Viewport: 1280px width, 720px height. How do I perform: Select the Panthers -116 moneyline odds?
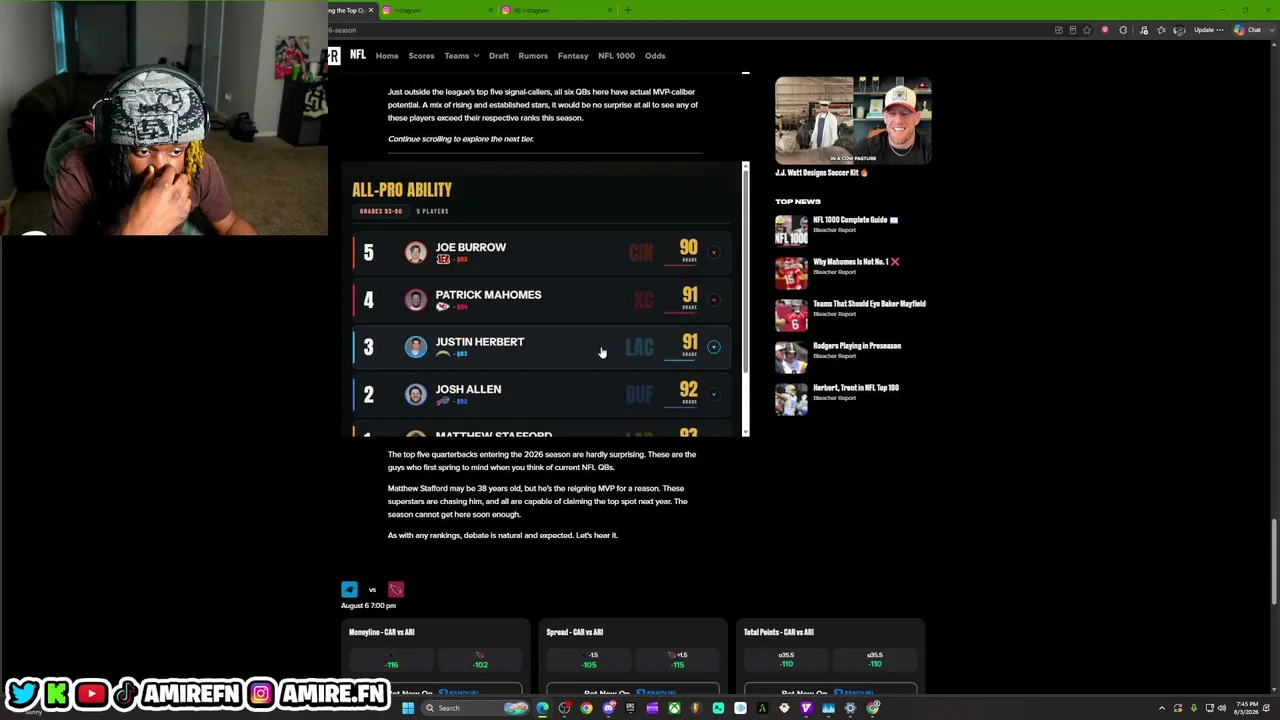392,661
